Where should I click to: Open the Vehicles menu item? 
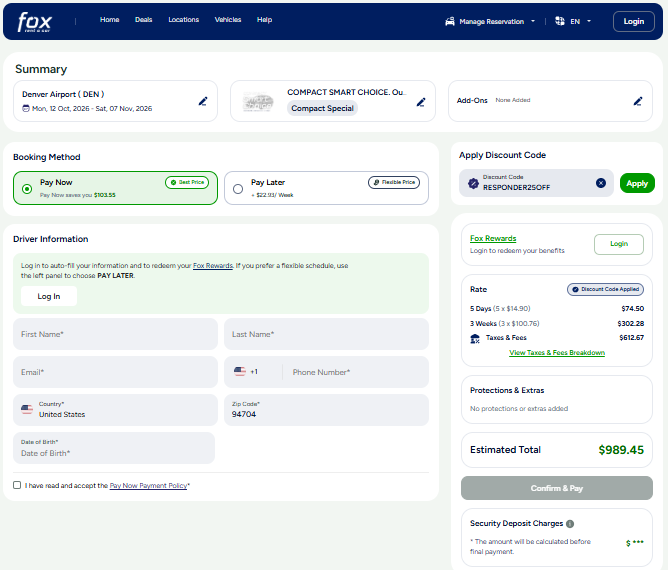(228, 20)
